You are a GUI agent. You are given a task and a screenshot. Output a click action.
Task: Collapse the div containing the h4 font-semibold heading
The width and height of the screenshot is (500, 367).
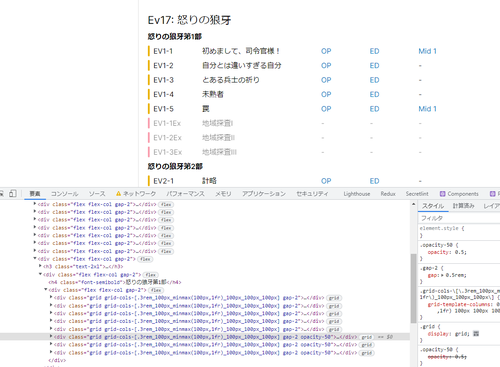click(40, 275)
